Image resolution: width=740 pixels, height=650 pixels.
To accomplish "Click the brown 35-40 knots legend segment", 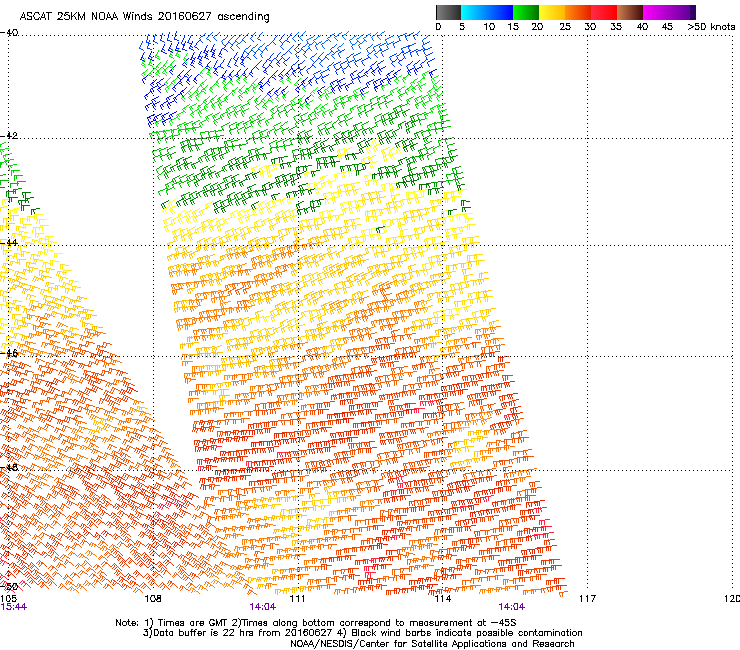I will (630, 12).
